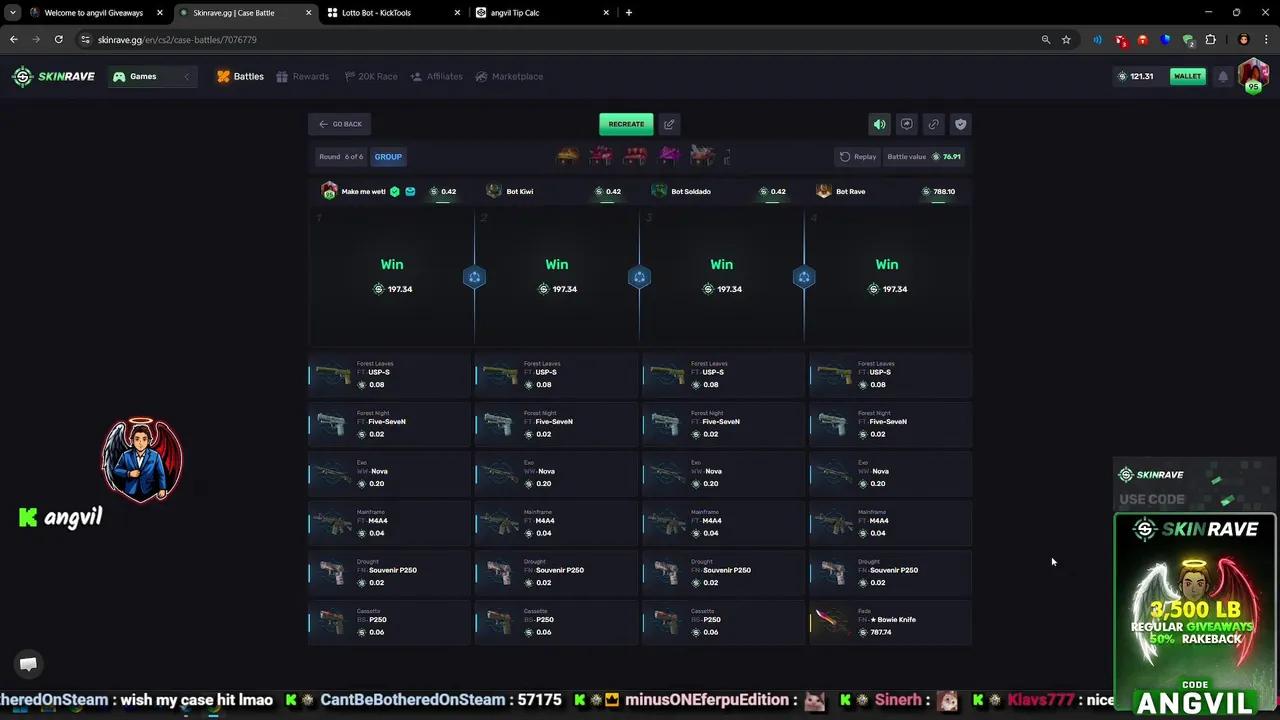Go to the Battles section

point(241,77)
